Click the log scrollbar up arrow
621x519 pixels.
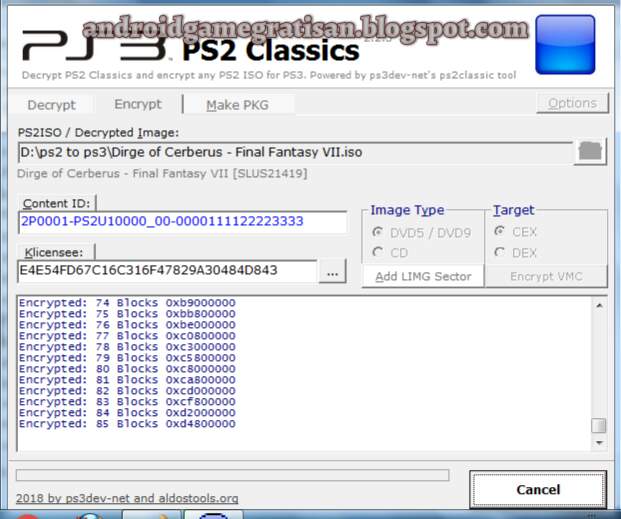[x=599, y=305]
